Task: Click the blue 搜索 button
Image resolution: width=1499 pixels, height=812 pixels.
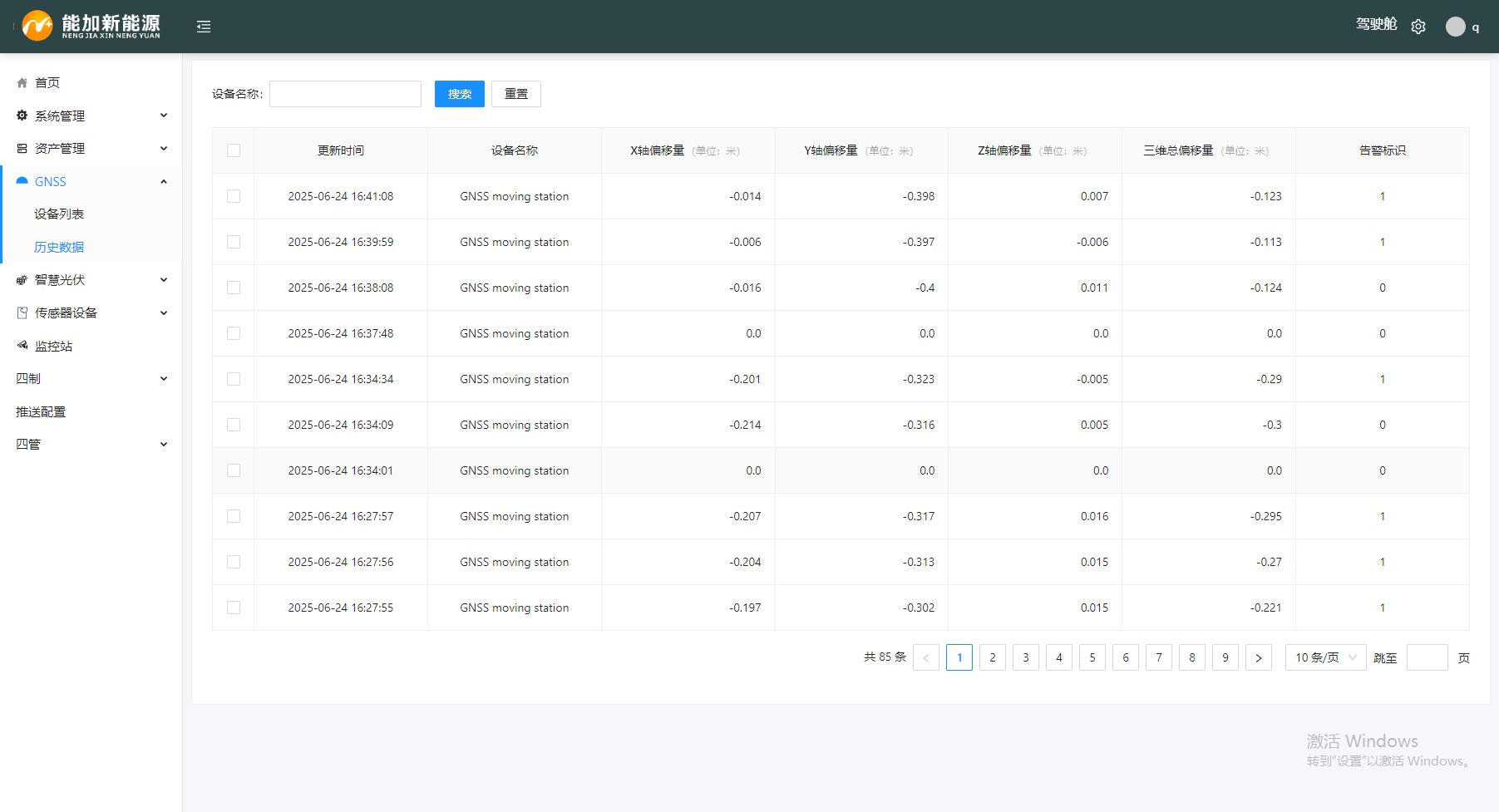Action: tap(459, 94)
